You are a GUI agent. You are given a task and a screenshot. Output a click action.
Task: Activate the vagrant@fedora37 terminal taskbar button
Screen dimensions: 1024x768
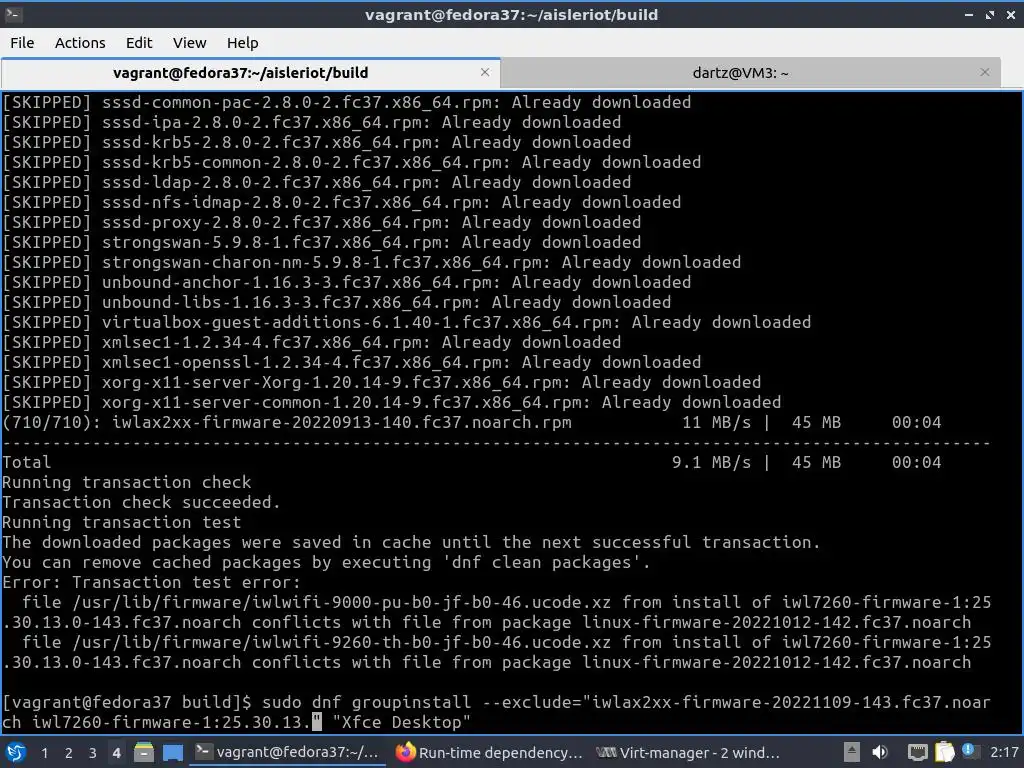[x=287, y=752]
